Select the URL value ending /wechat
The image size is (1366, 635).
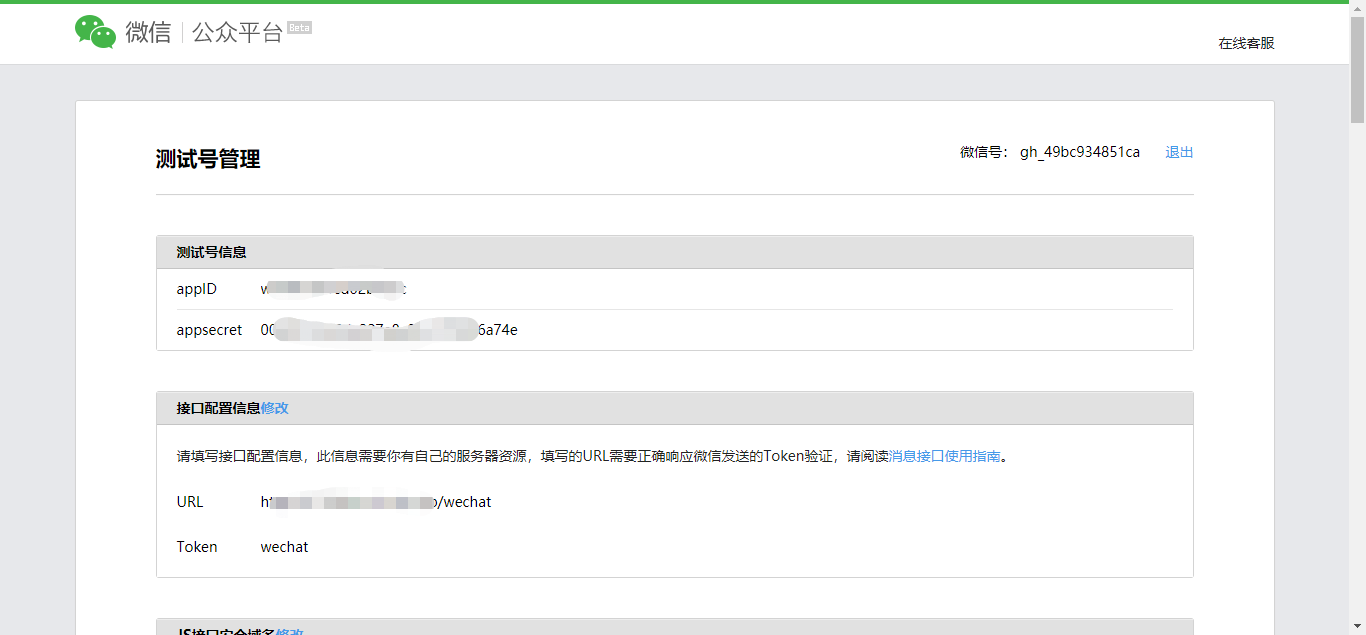pyautogui.click(x=376, y=502)
